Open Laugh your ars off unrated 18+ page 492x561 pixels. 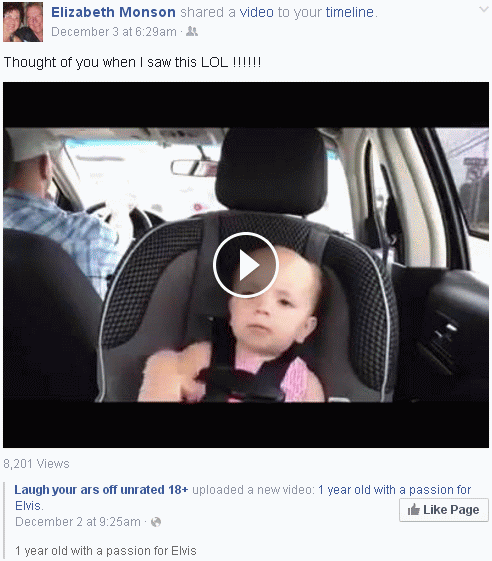101,489
